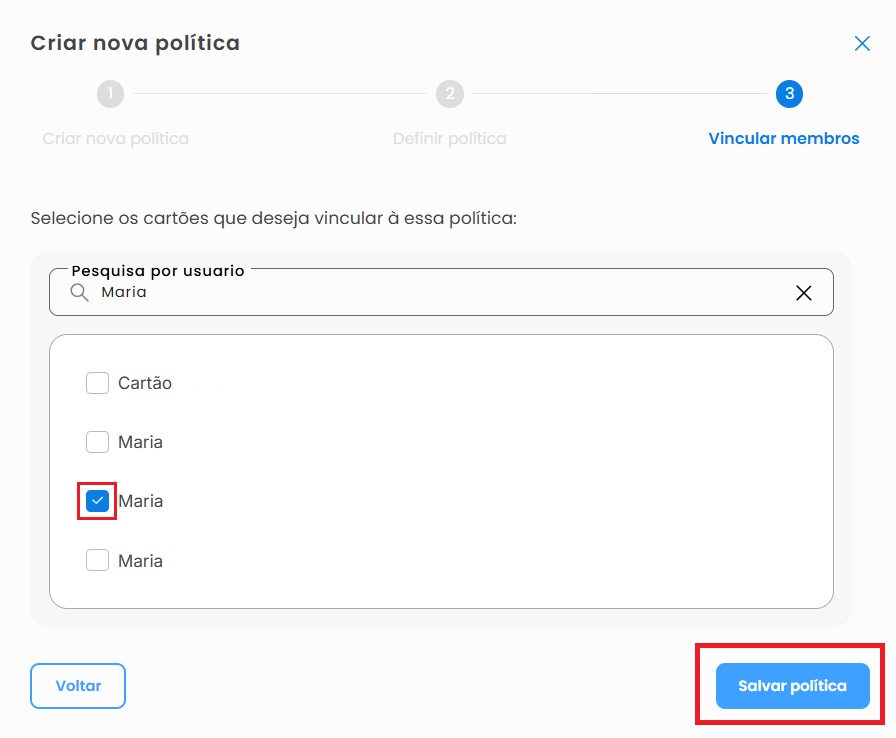Uncheck the selected Maria checkbox
The width and height of the screenshot is (896, 738).
click(97, 501)
